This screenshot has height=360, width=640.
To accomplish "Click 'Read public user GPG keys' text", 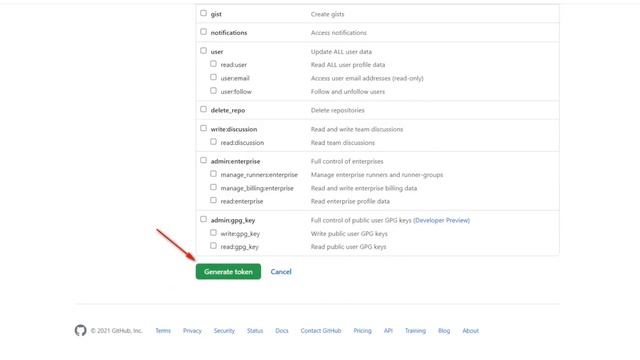I will click(348, 247).
